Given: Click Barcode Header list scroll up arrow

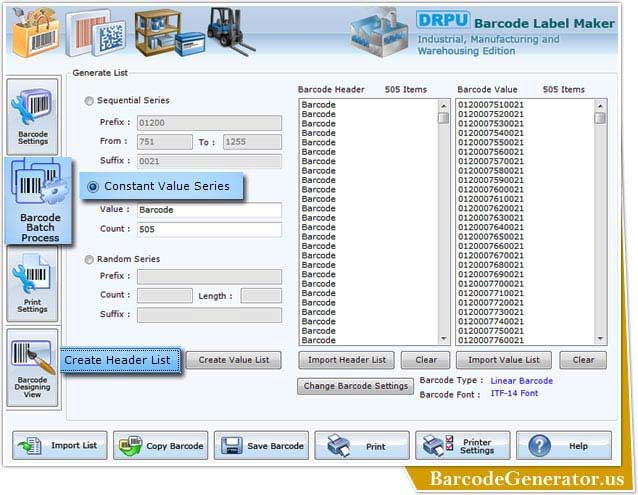Looking at the screenshot, I should coord(444,106).
